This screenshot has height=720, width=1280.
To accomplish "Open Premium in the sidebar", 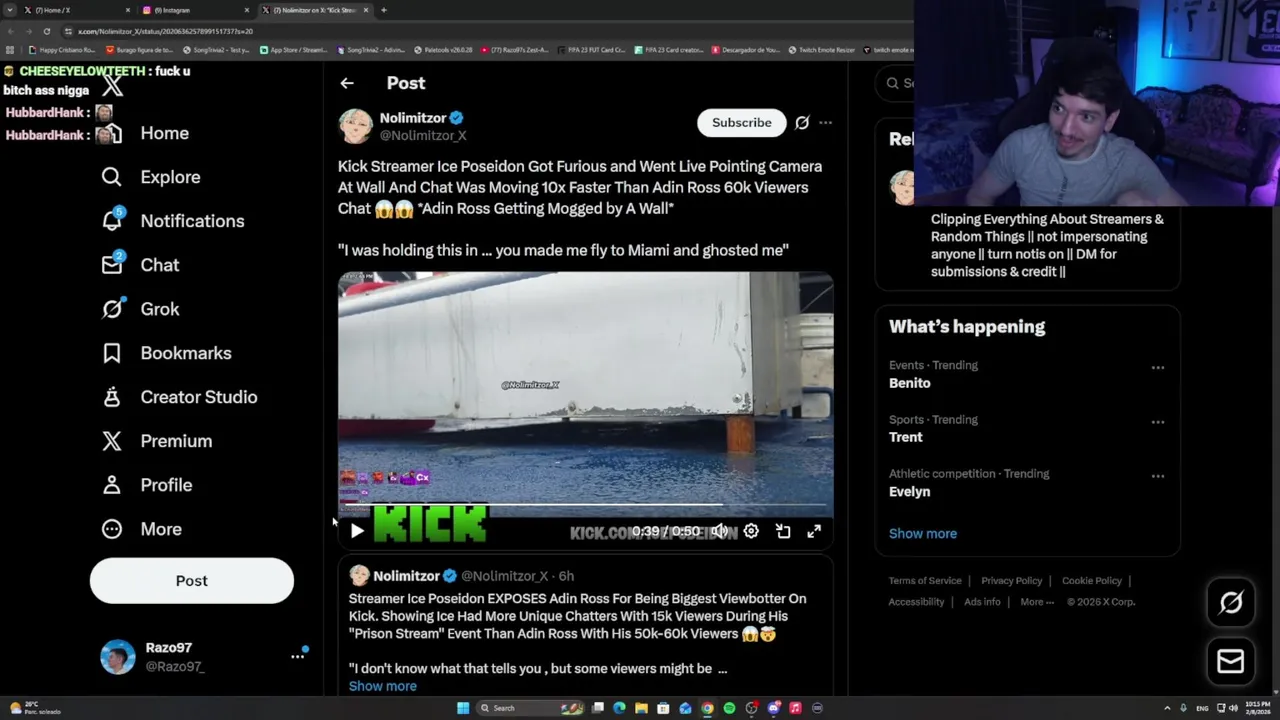I will 156,441.
